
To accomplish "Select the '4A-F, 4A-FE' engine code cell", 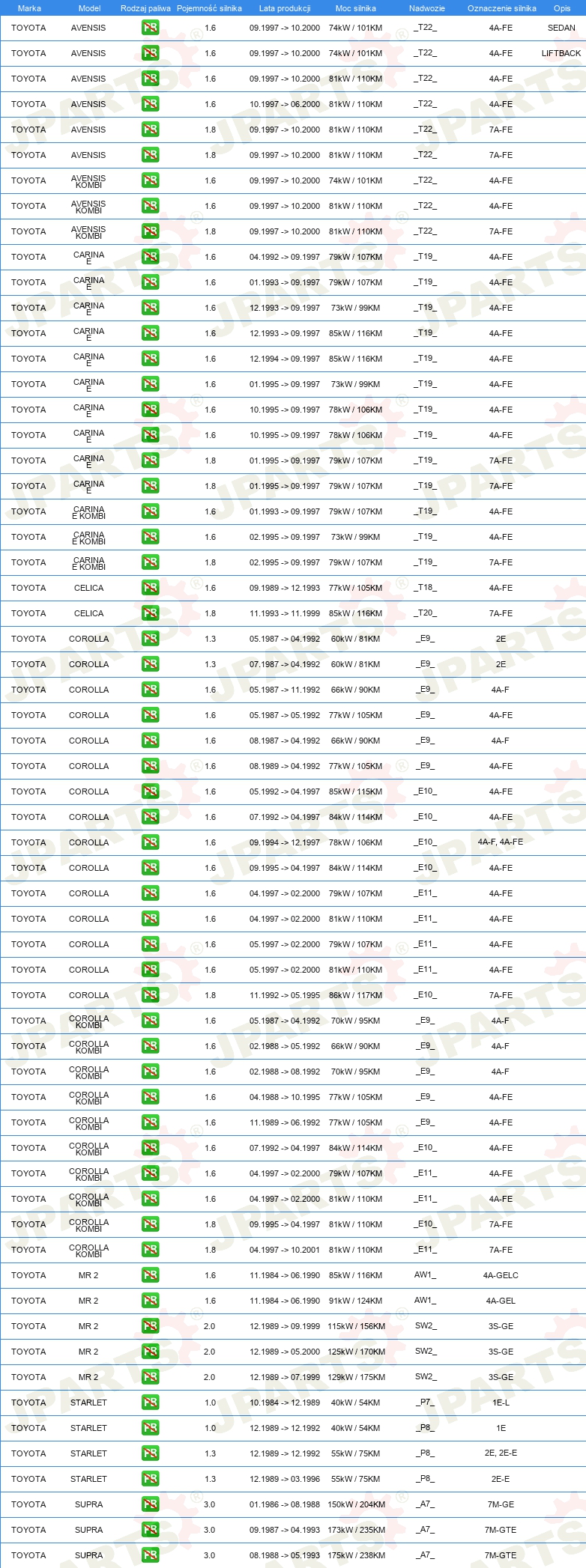I will tap(501, 842).
